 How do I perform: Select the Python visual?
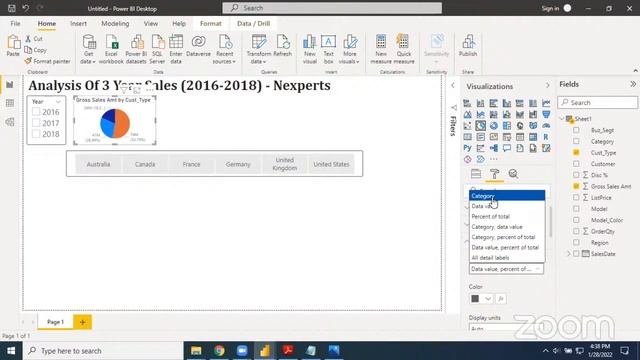467,148
